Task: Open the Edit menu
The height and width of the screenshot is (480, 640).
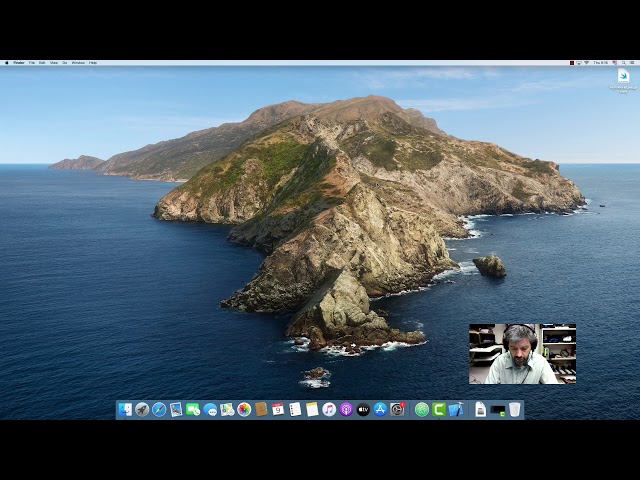Action: point(42,63)
